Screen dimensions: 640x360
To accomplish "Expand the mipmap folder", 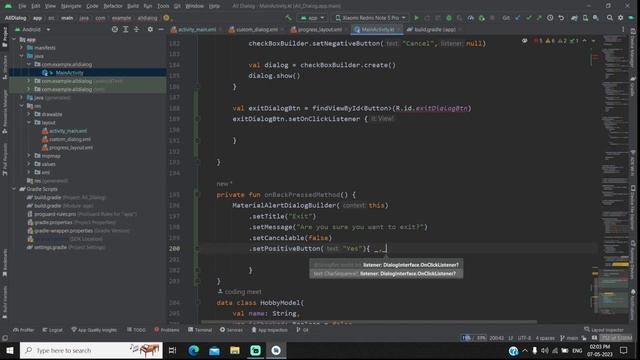I will pyautogui.click(x=29, y=156).
